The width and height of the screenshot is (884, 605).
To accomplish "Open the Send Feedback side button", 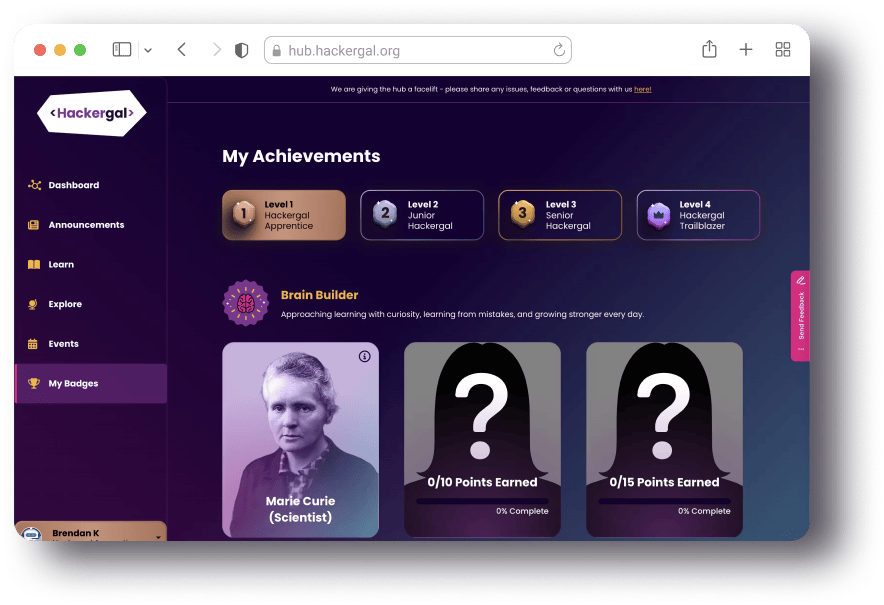I will click(x=801, y=316).
